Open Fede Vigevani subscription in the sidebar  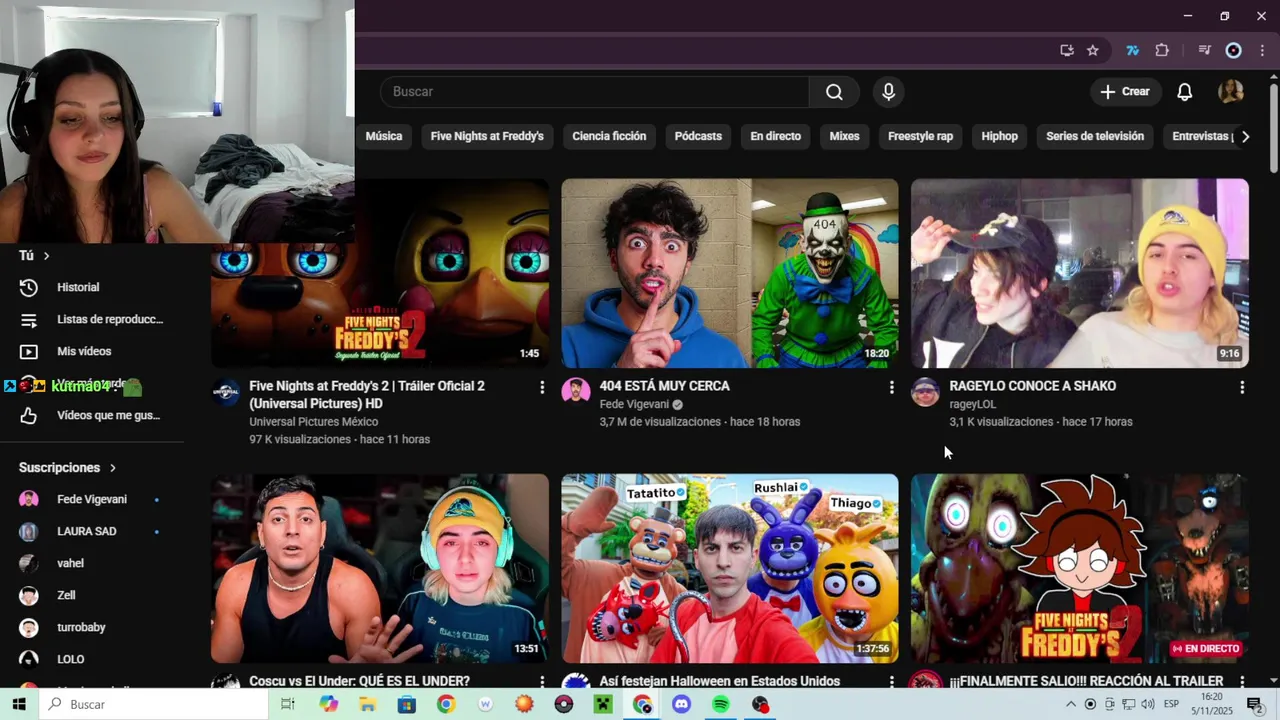point(92,499)
